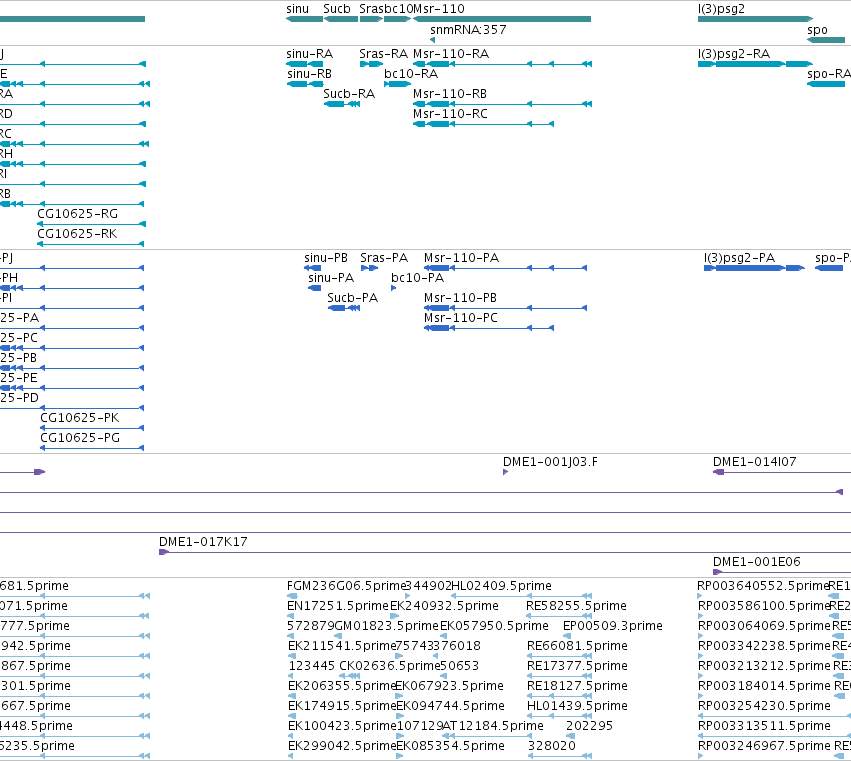Select the Msr-110-RA transcript
The image size is (851, 761).
[502, 64]
